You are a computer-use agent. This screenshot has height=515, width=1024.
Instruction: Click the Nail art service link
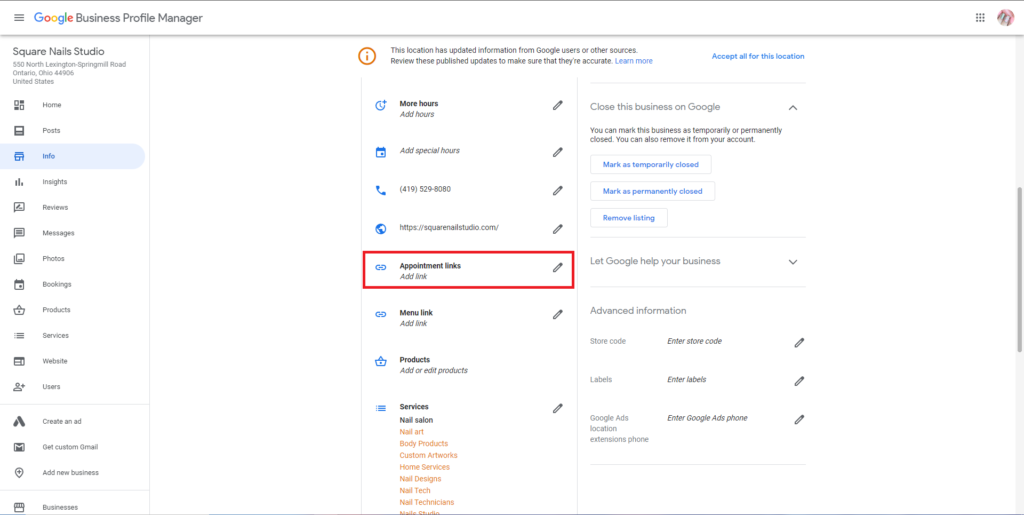(411, 432)
